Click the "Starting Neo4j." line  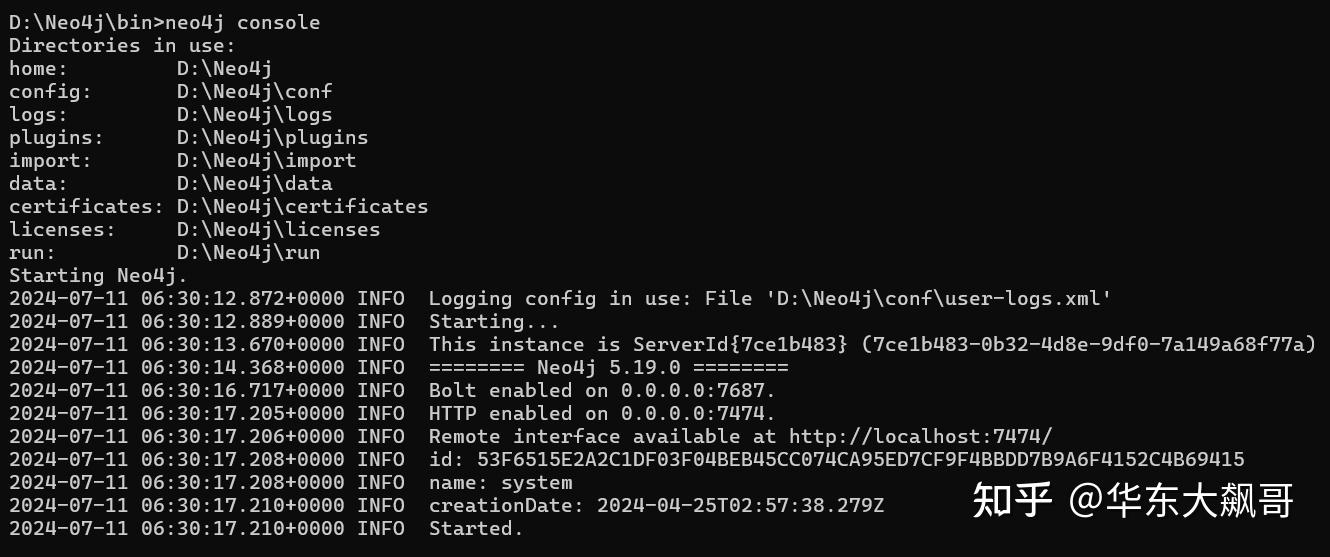click(x=98, y=275)
